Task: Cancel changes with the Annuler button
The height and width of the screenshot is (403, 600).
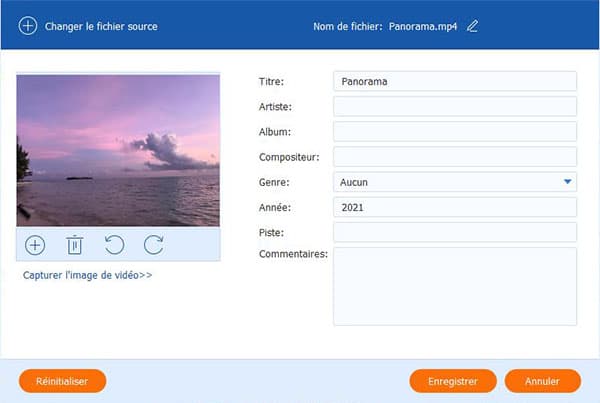Action: [x=543, y=381]
